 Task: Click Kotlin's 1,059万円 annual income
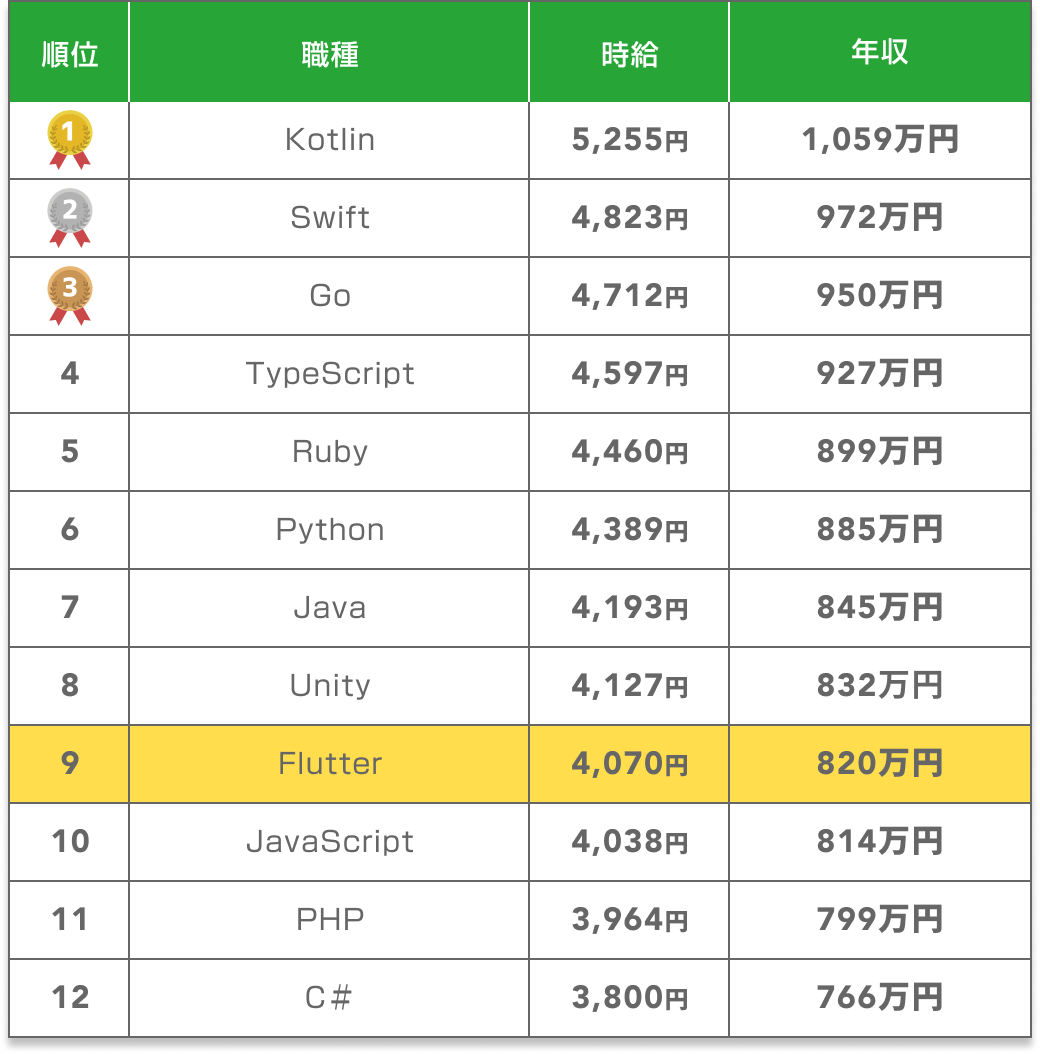pyautogui.click(x=880, y=140)
